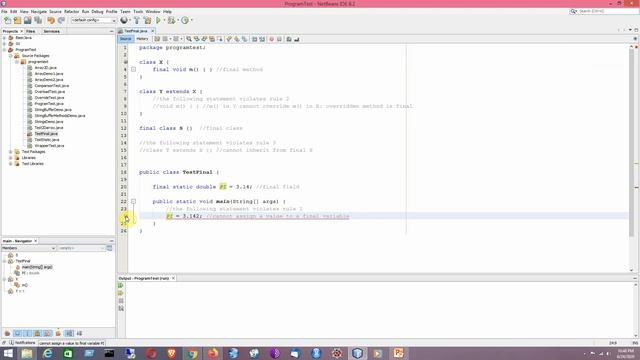Expand the Test Packages node
Screen dimensions: 640x360
[11, 152]
